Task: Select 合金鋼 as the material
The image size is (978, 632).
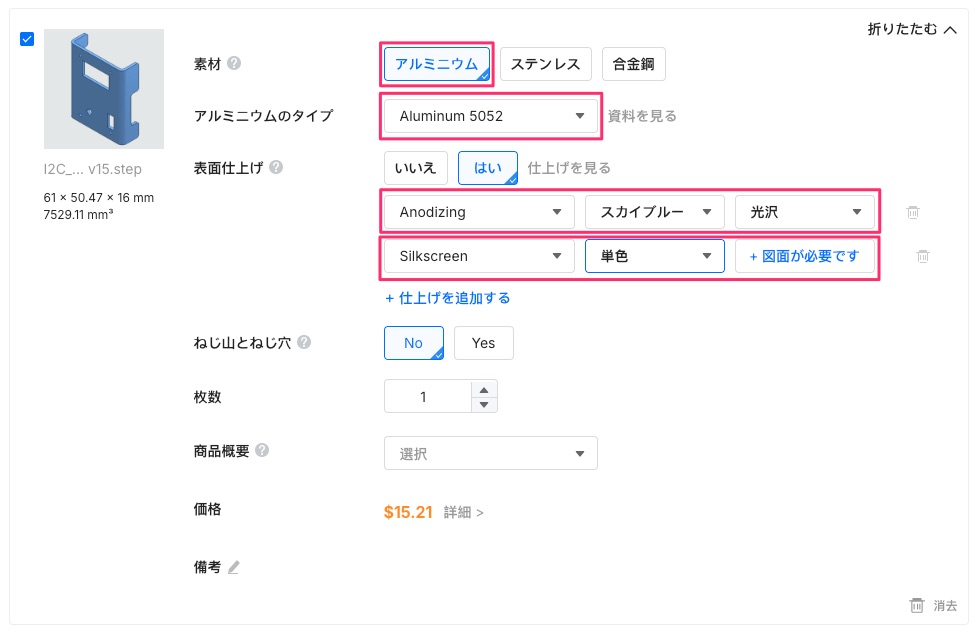Action: [633, 64]
